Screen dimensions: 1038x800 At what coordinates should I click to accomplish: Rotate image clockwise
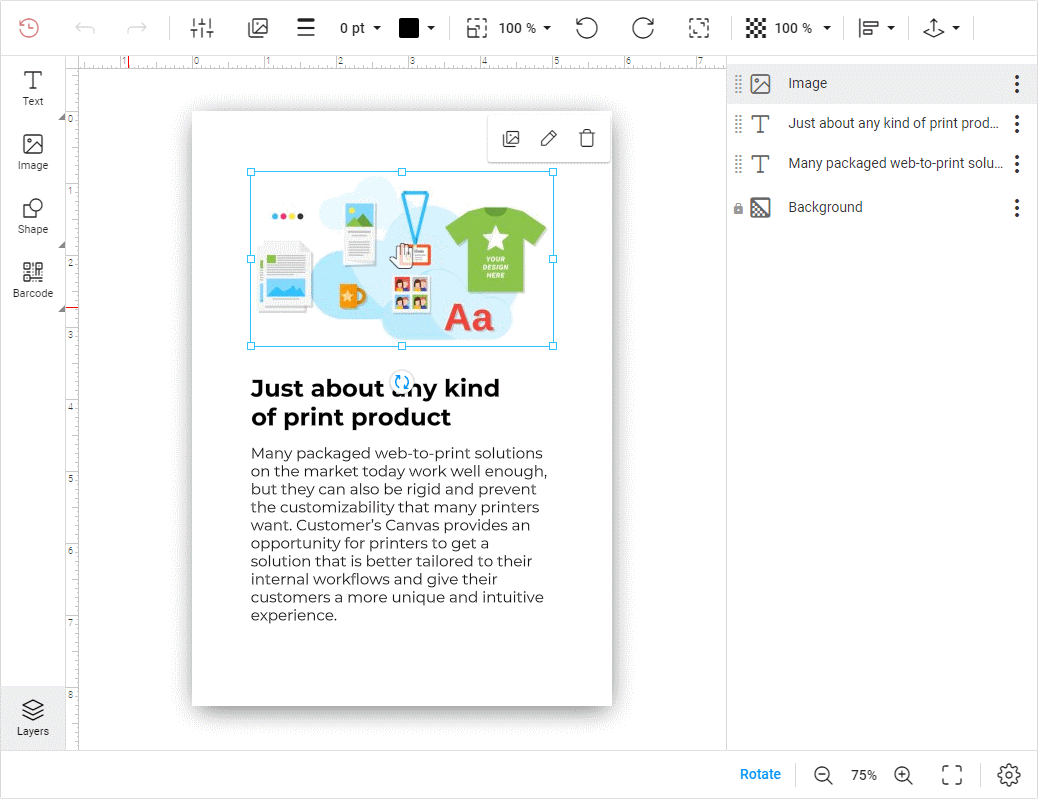(642, 28)
